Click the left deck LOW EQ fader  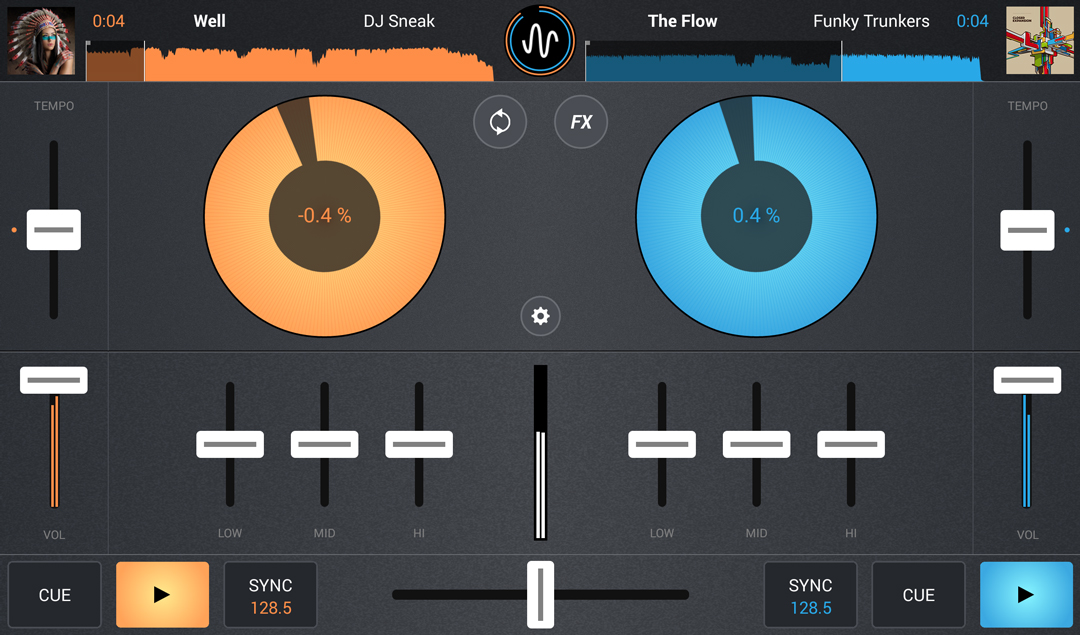(x=230, y=444)
